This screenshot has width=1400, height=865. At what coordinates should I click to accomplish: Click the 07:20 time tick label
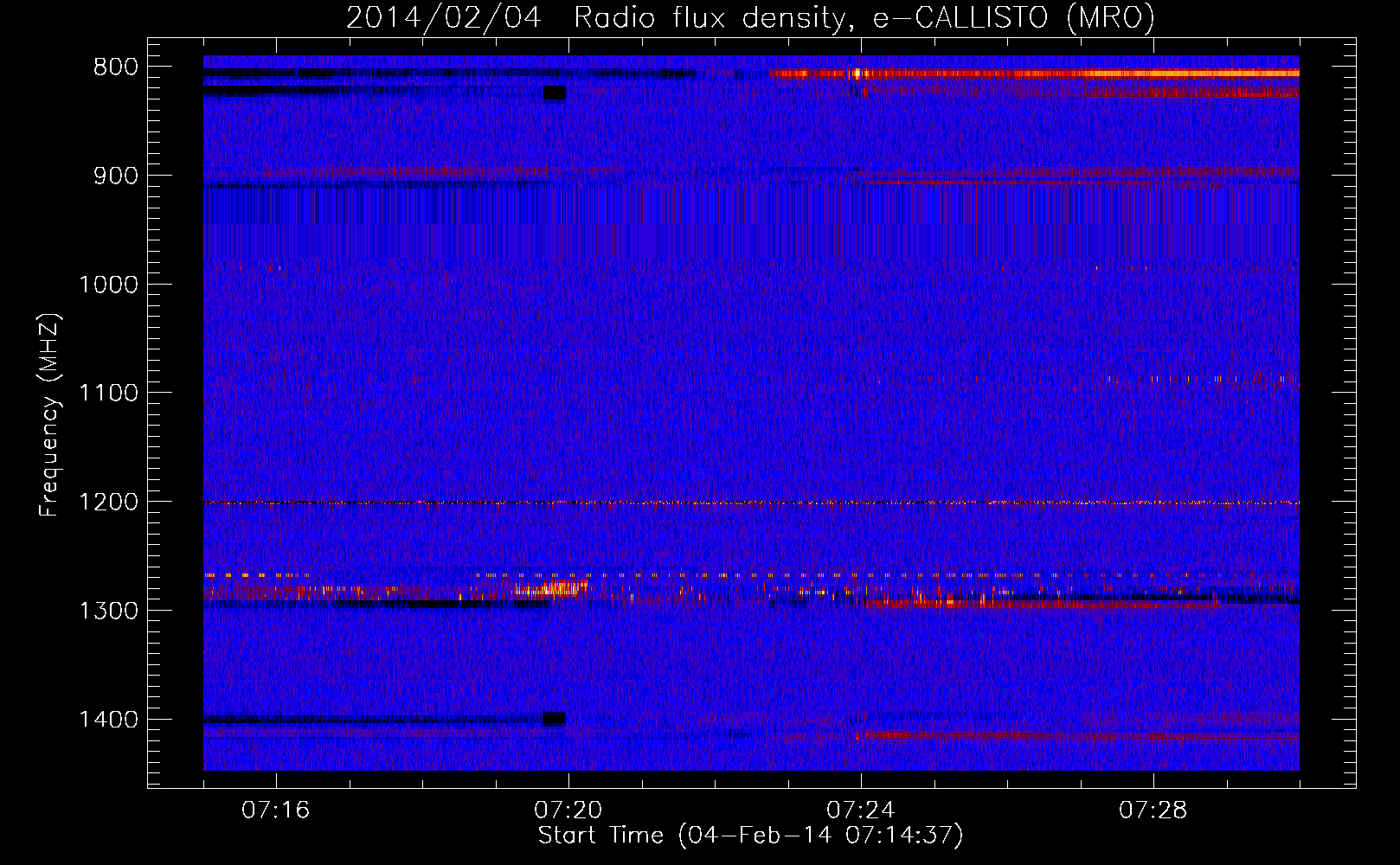point(568,811)
